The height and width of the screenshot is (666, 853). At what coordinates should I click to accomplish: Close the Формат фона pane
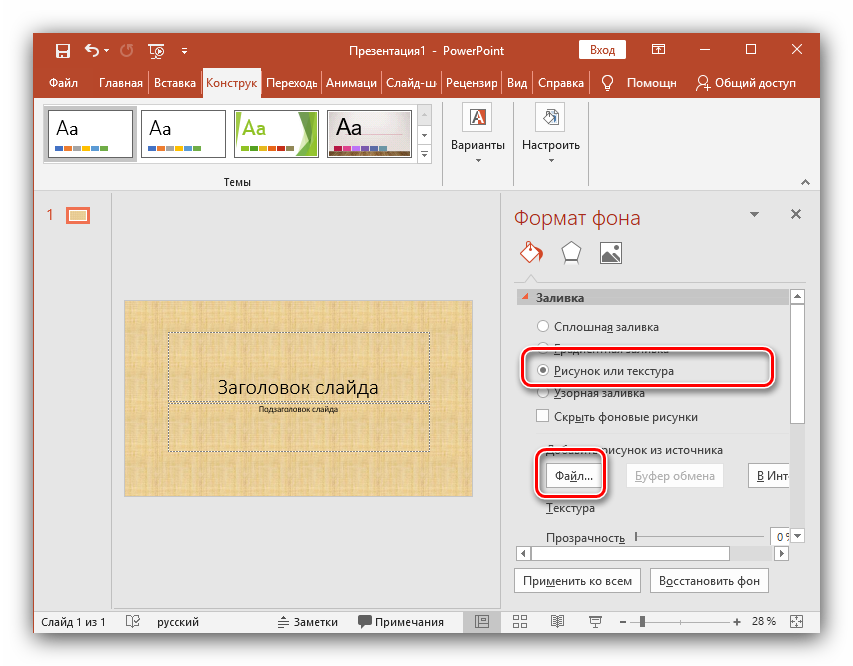point(796,214)
